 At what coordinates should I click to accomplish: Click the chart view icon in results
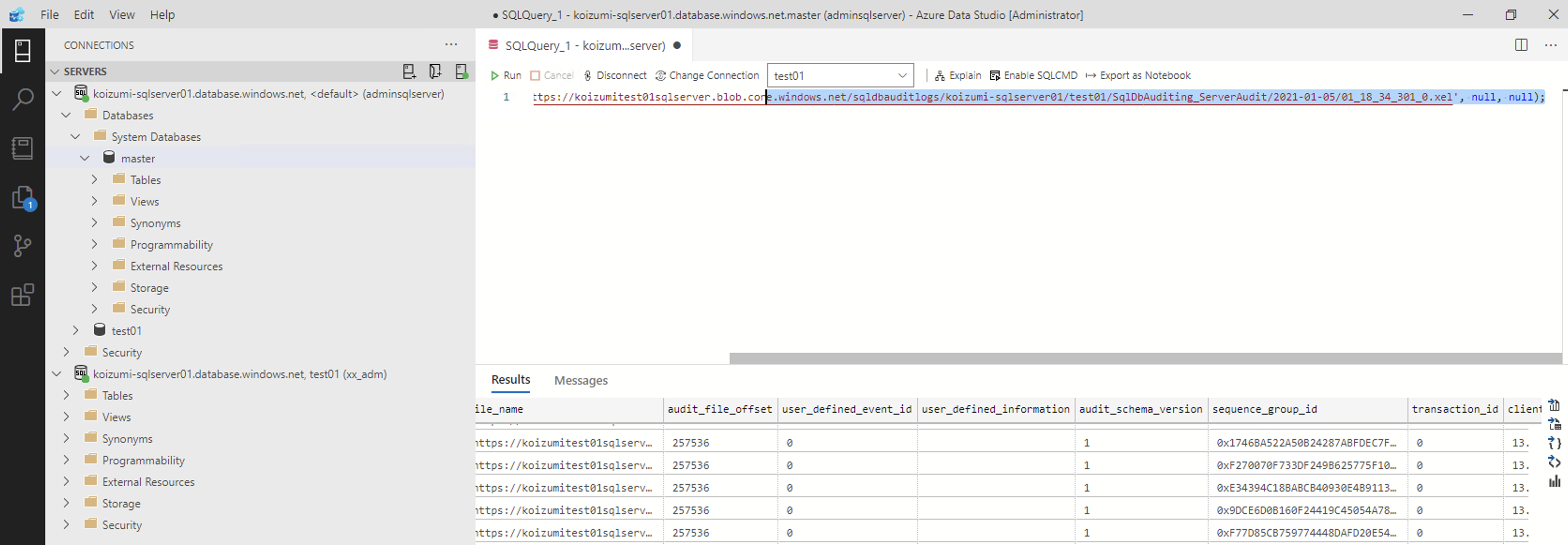tap(1554, 482)
